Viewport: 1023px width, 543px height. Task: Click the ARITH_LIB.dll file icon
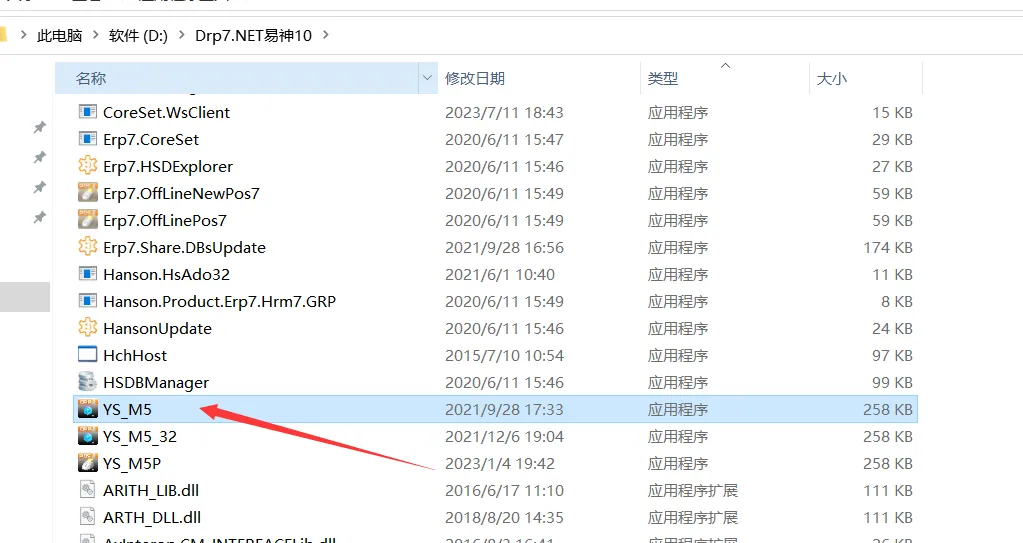pos(88,490)
